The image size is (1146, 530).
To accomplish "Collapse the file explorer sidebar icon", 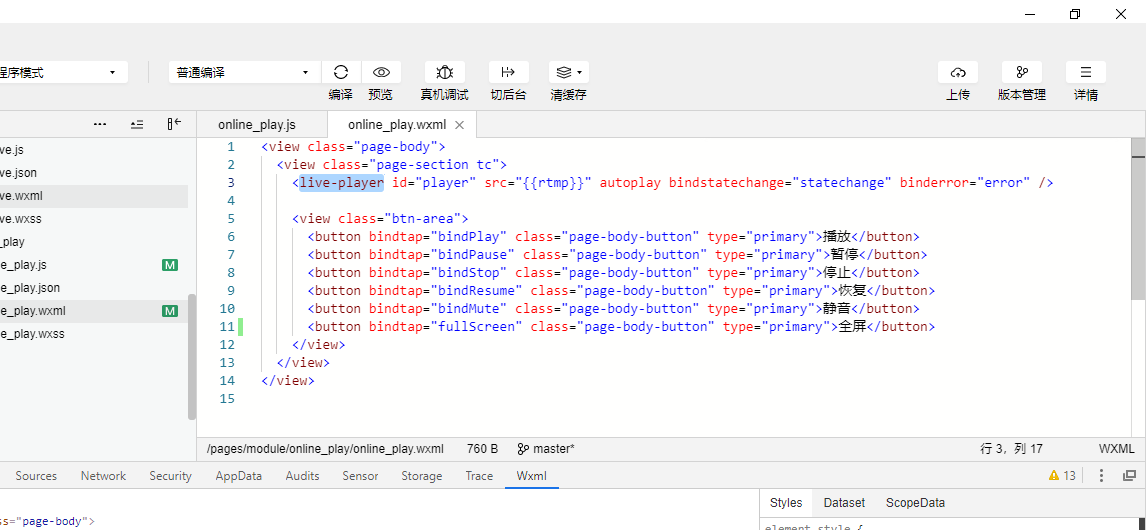I will [x=174, y=124].
